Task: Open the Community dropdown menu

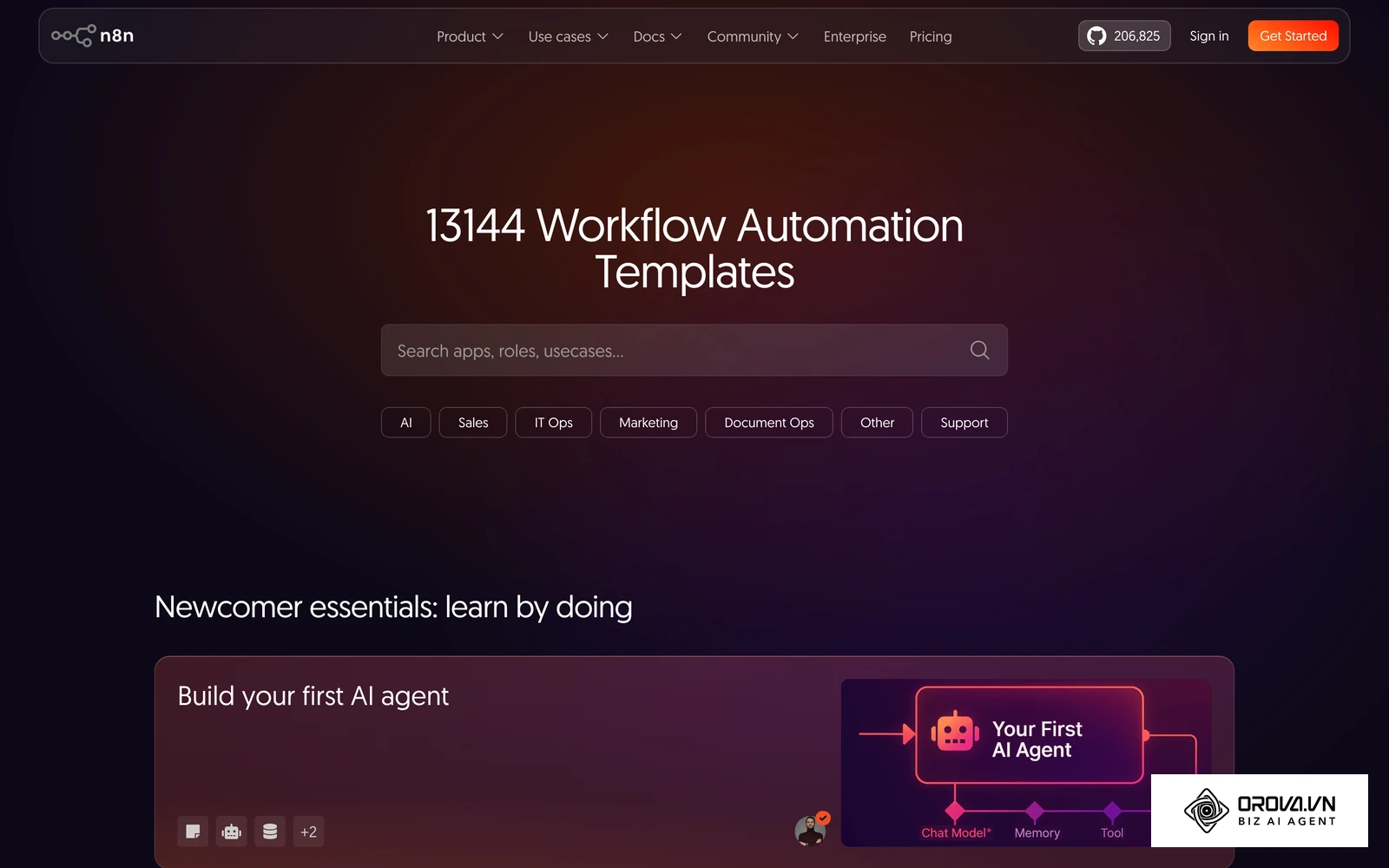Action: (753, 36)
